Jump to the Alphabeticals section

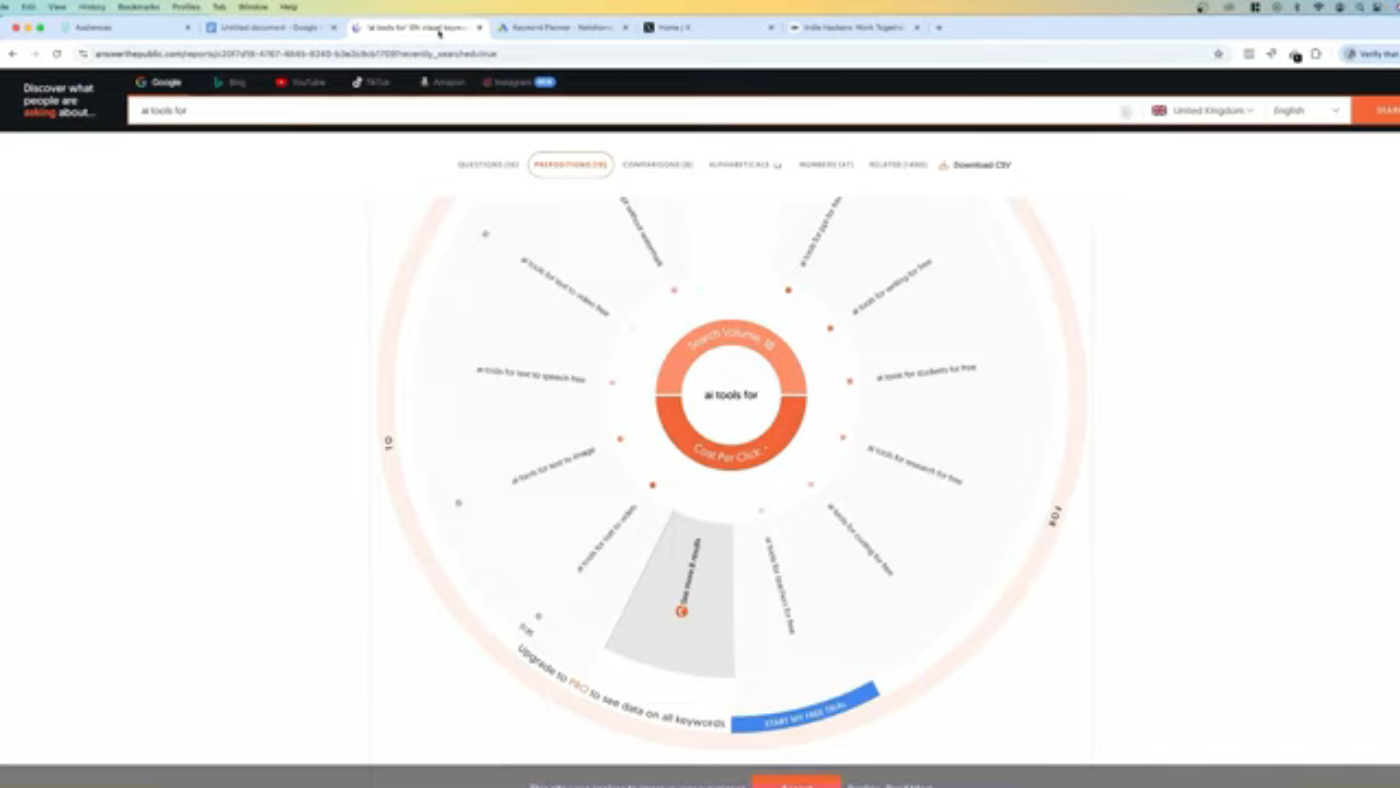(x=745, y=165)
